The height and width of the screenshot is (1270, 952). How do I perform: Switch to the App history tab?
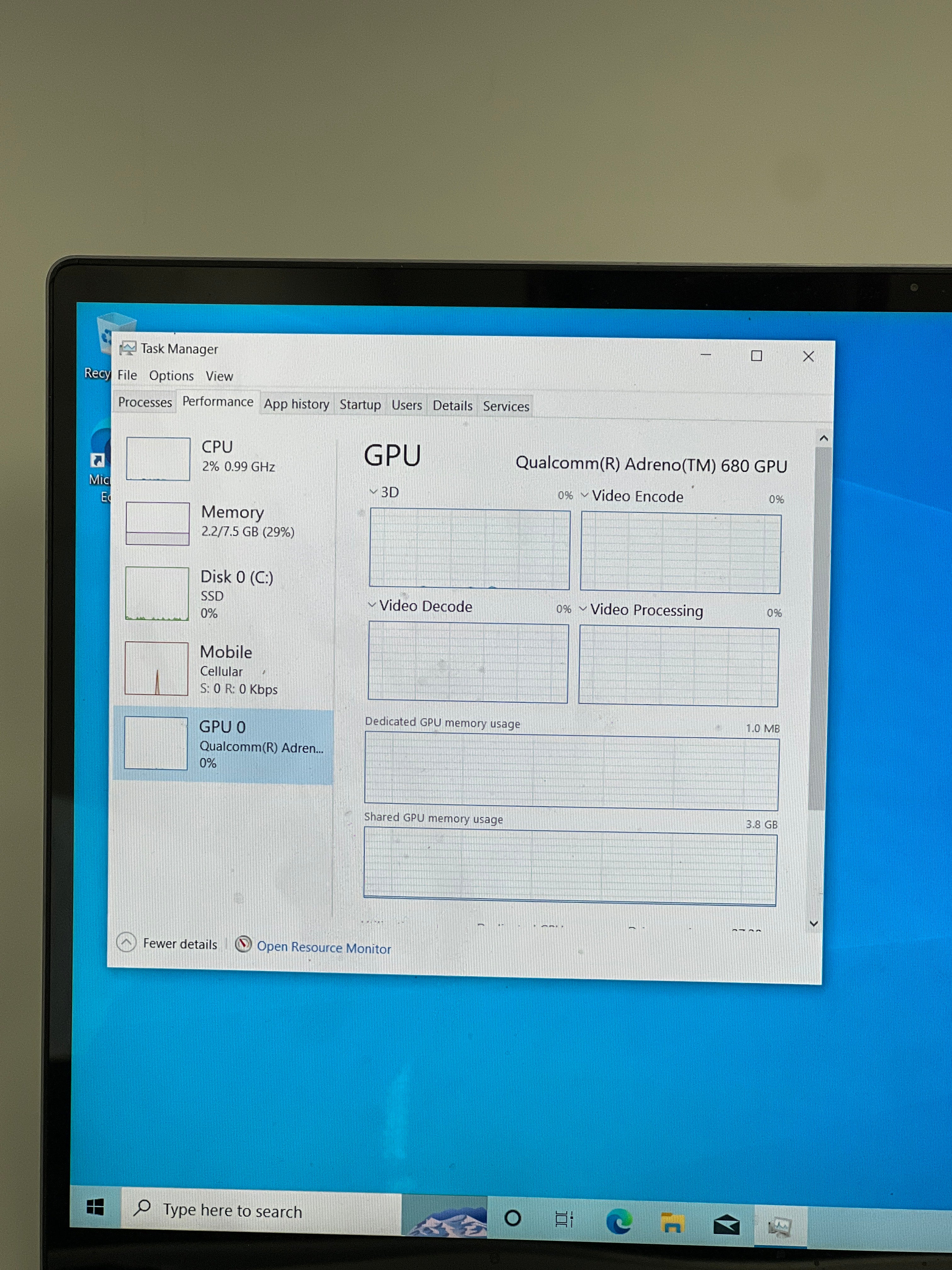click(x=296, y=403)
